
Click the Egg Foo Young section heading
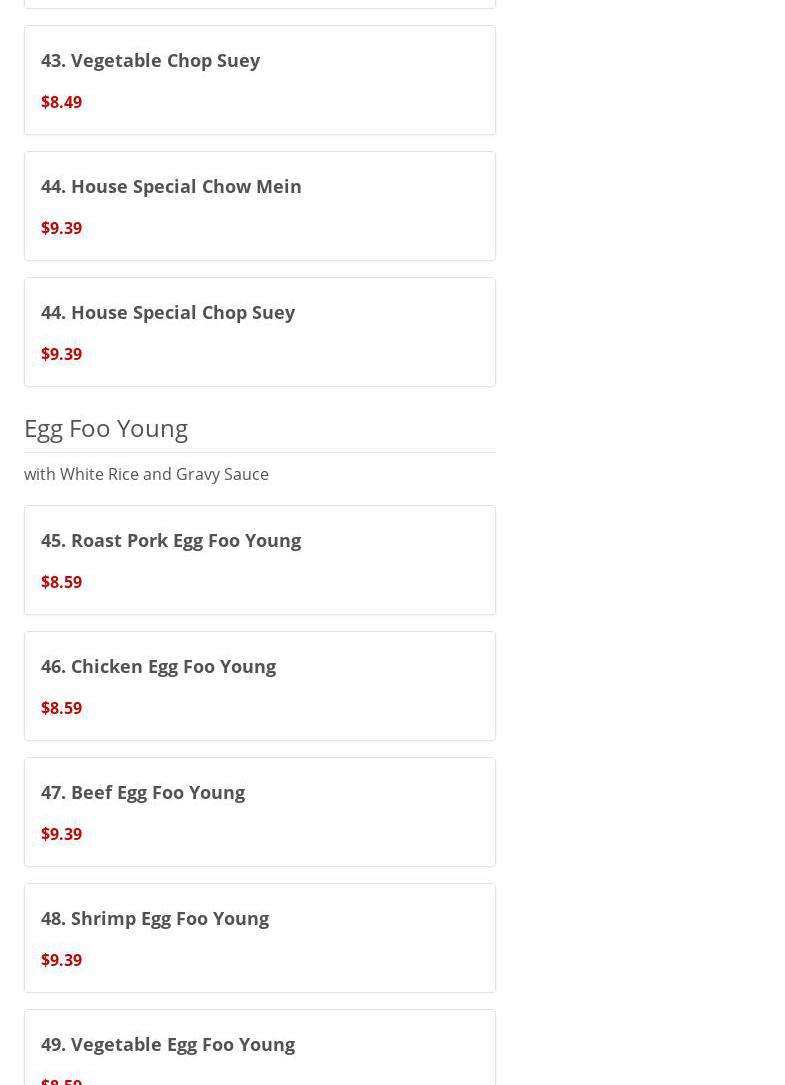point(106,428)
